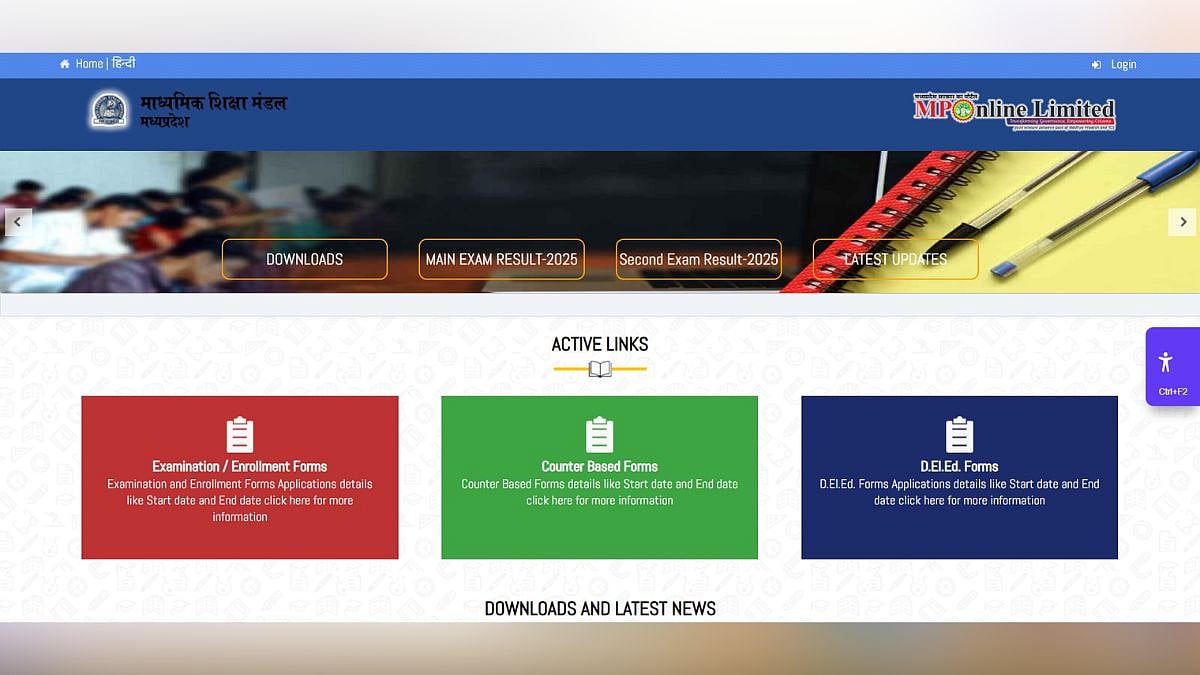Switch language to हिन्दी
Screen dimensions: 1200x675
123,64
